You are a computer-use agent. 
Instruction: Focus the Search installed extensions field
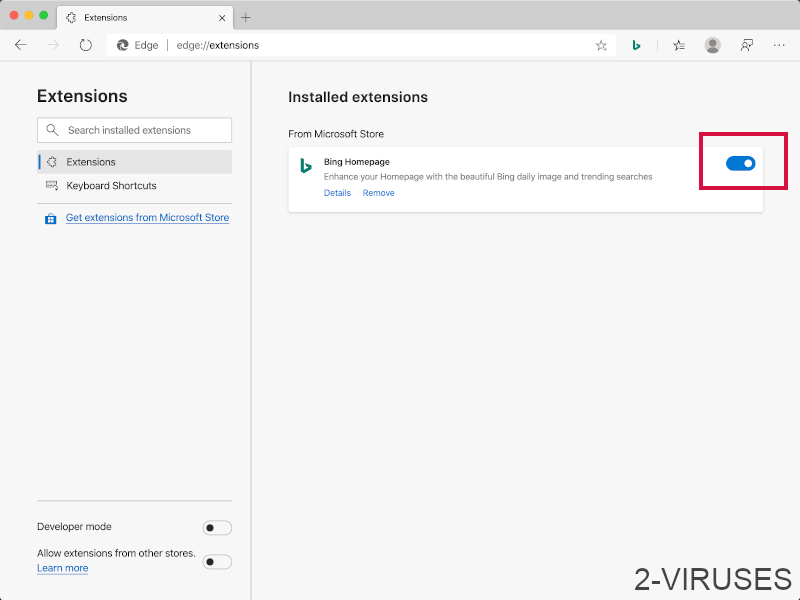(x=135, y=130)
